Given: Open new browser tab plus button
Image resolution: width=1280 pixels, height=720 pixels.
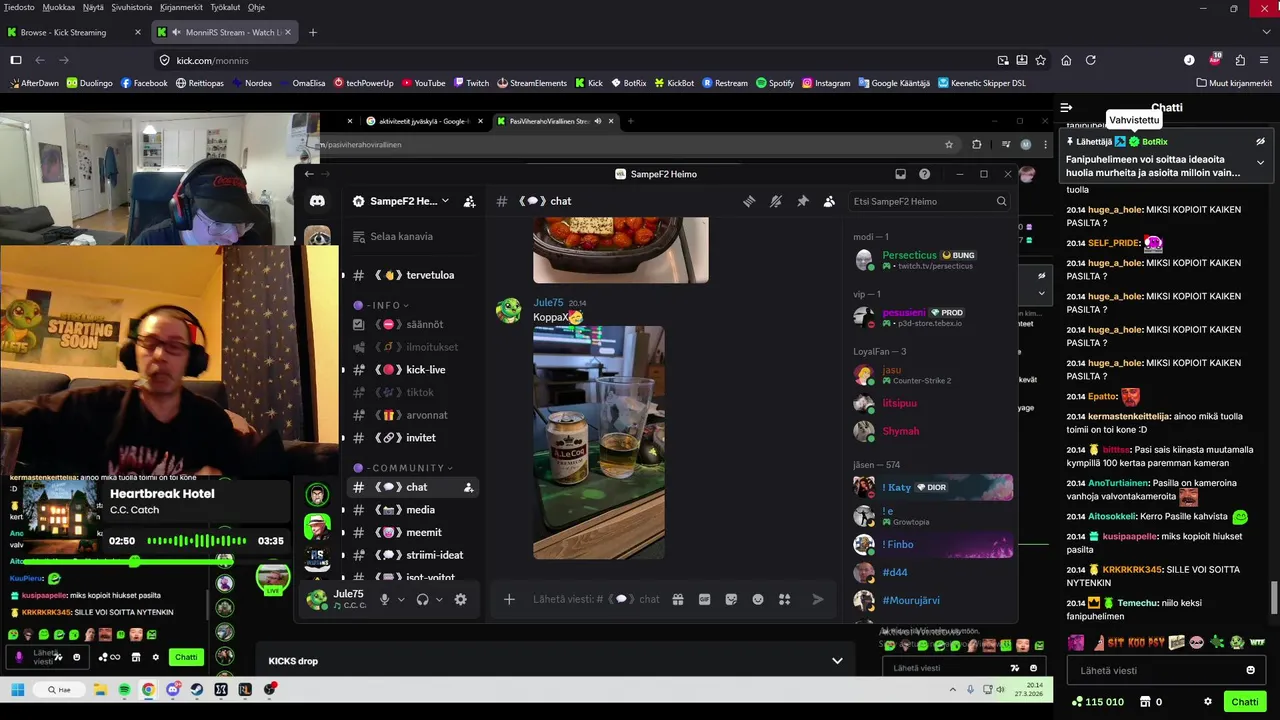Looking at the screenshot, I should 313,32.
